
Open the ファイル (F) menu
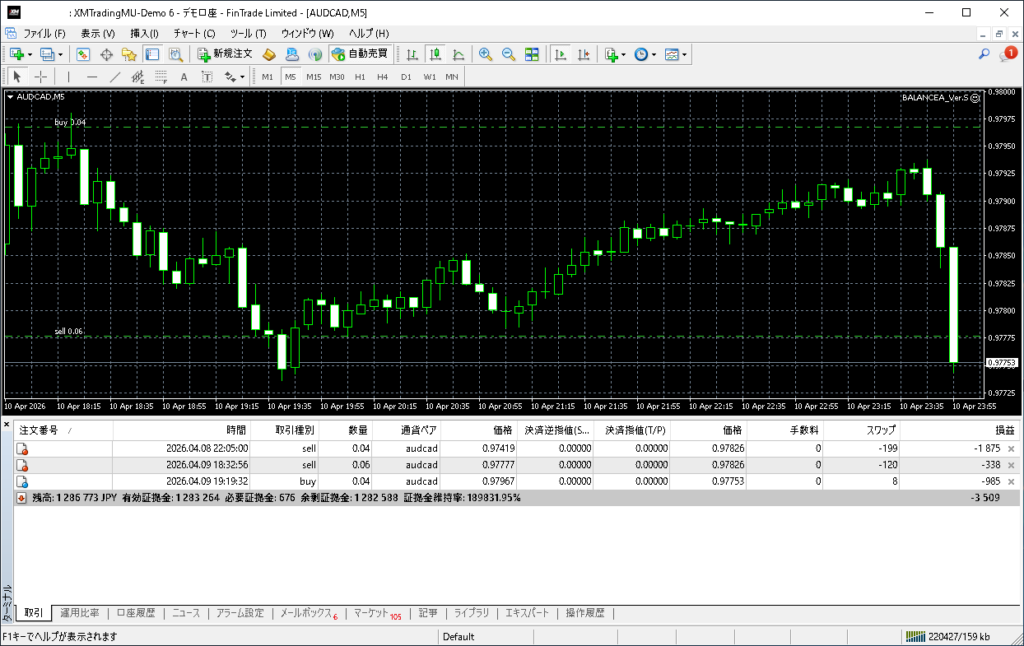pos(43,33)
